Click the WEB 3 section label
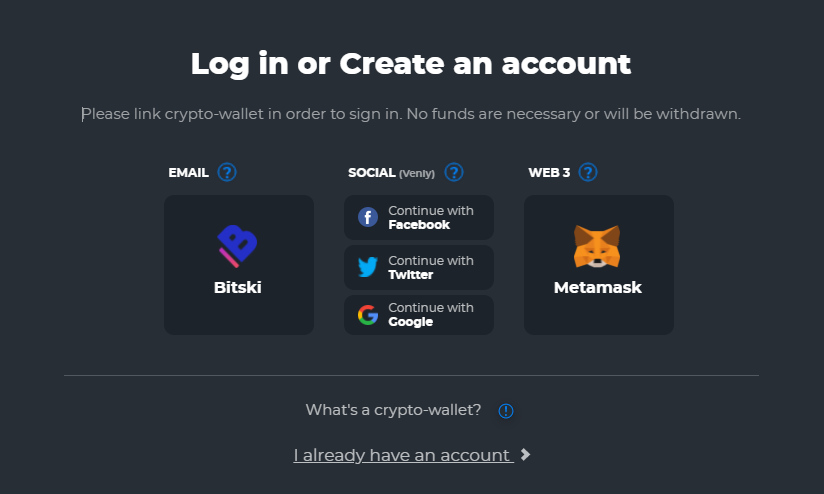 549,173
